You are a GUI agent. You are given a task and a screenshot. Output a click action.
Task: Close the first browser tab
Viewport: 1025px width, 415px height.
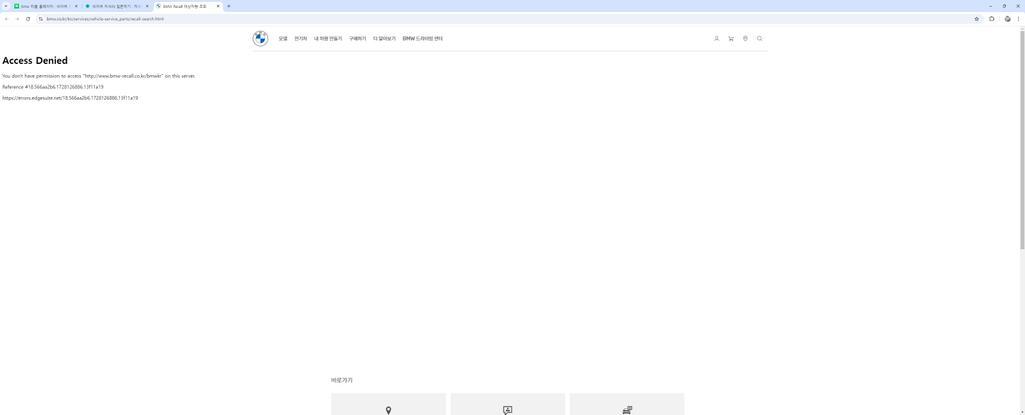click(77, 6)
